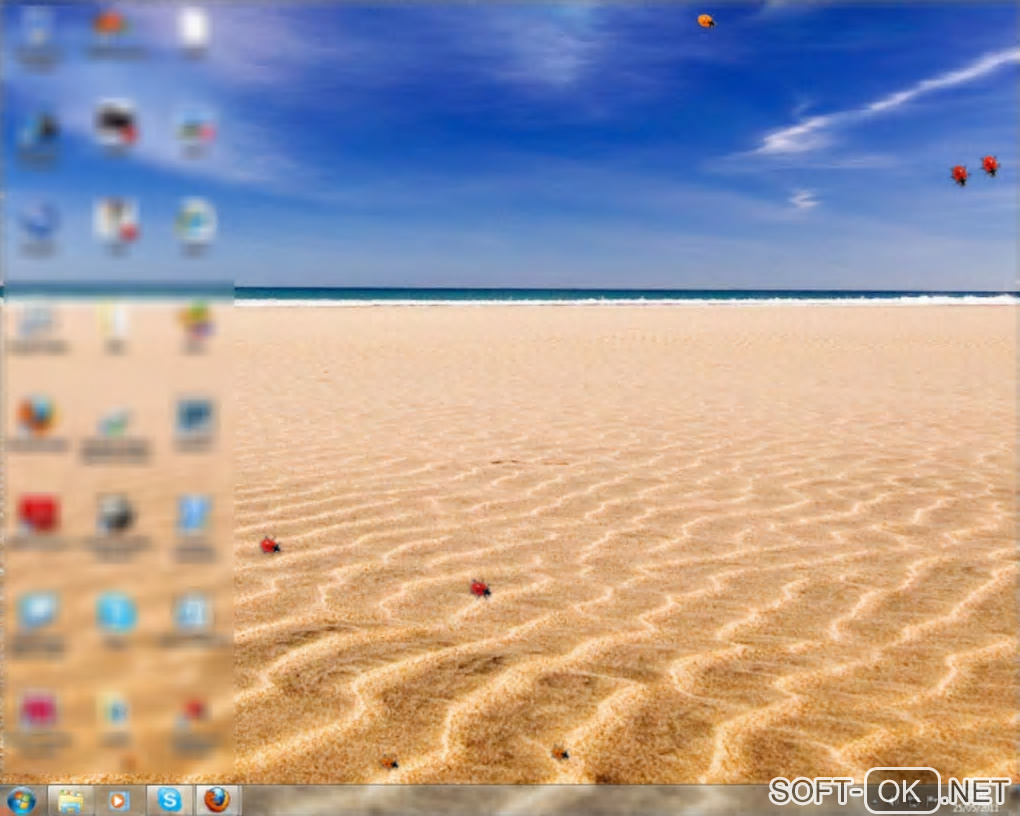Open the Windows Start menu orb
The image size is (1020, 816).
pos(21,800)
